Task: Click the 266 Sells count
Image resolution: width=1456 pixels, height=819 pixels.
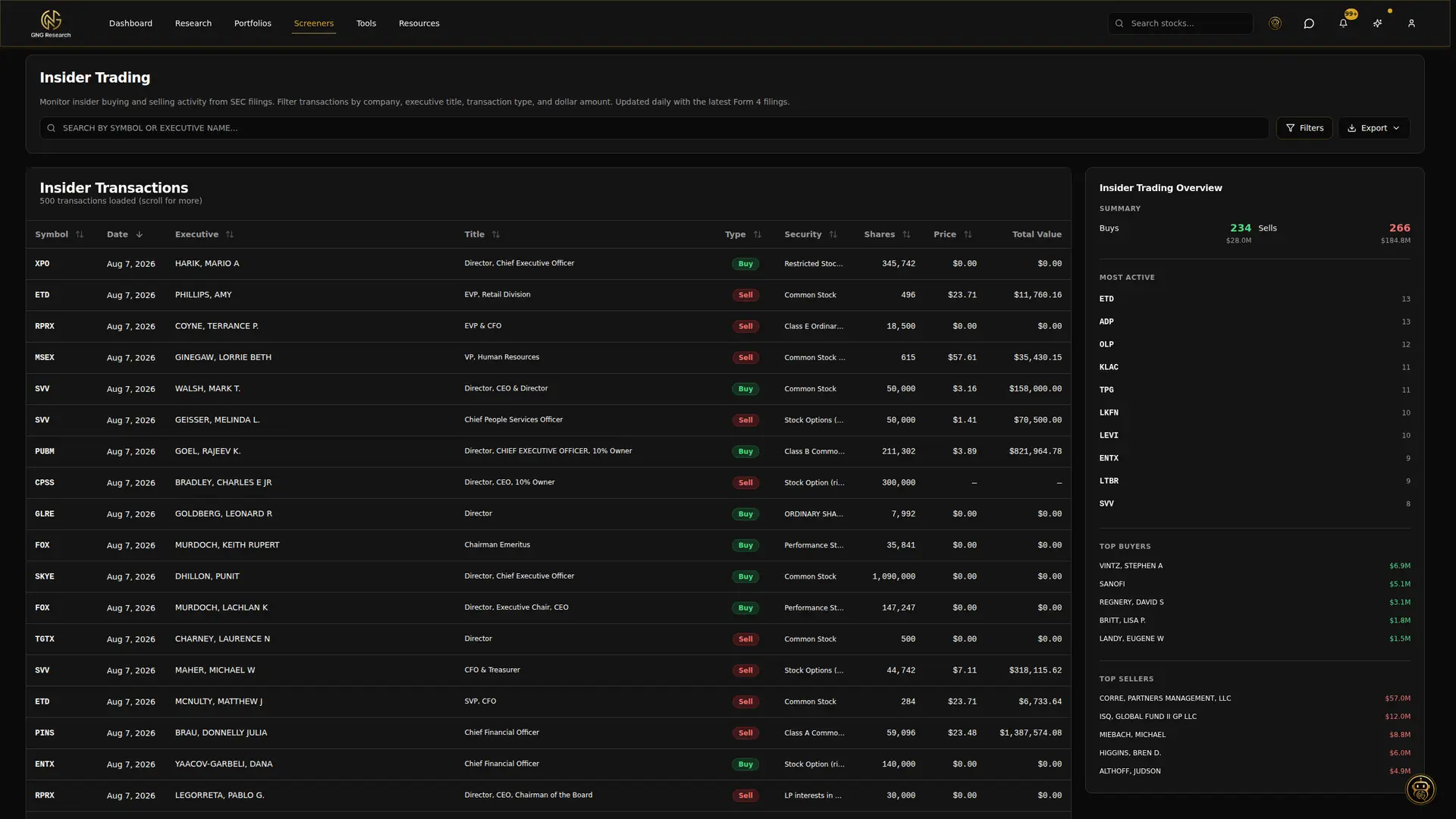Action: (1399, 228)
